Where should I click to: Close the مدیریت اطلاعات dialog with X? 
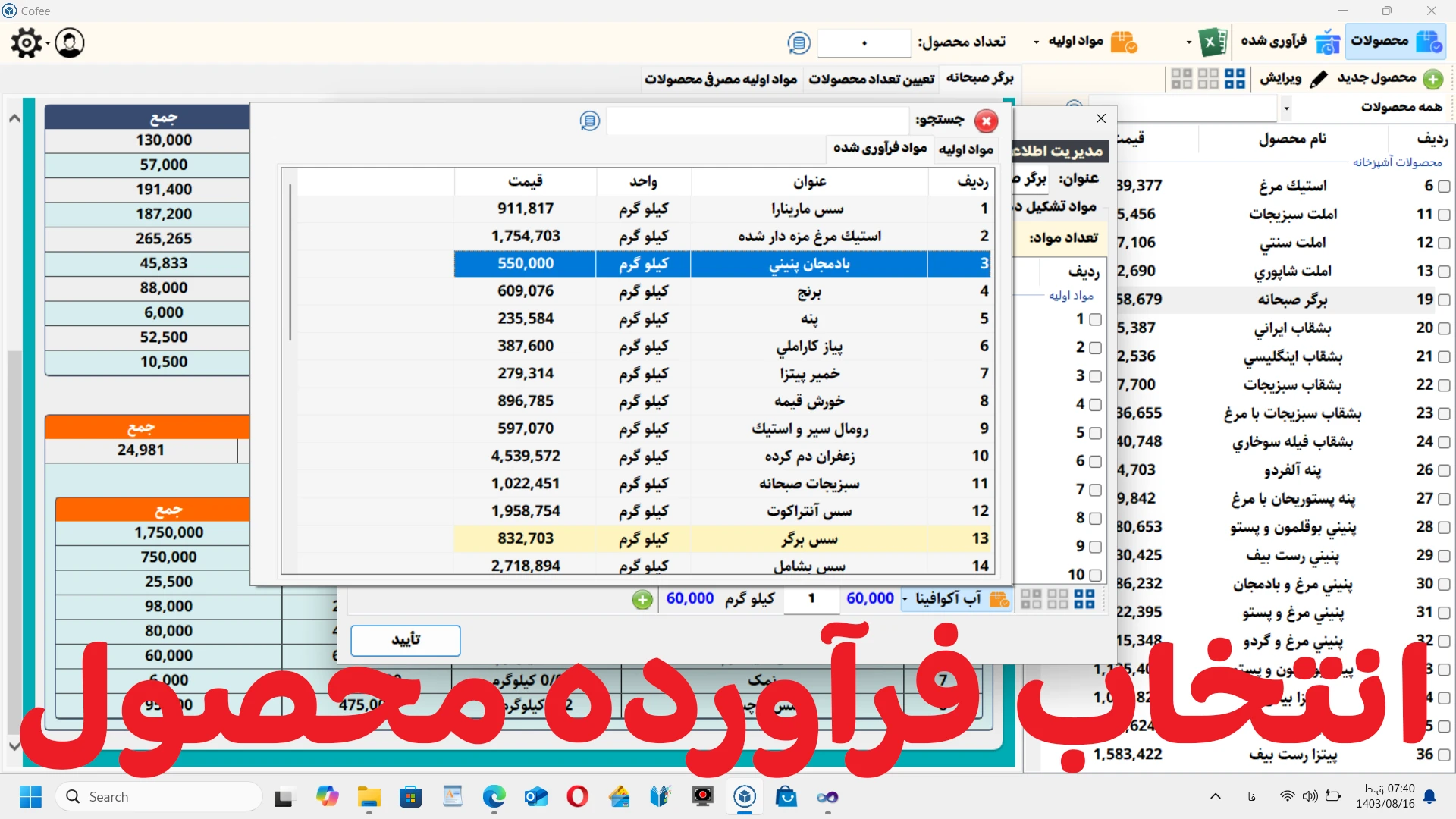point(1101,118)
